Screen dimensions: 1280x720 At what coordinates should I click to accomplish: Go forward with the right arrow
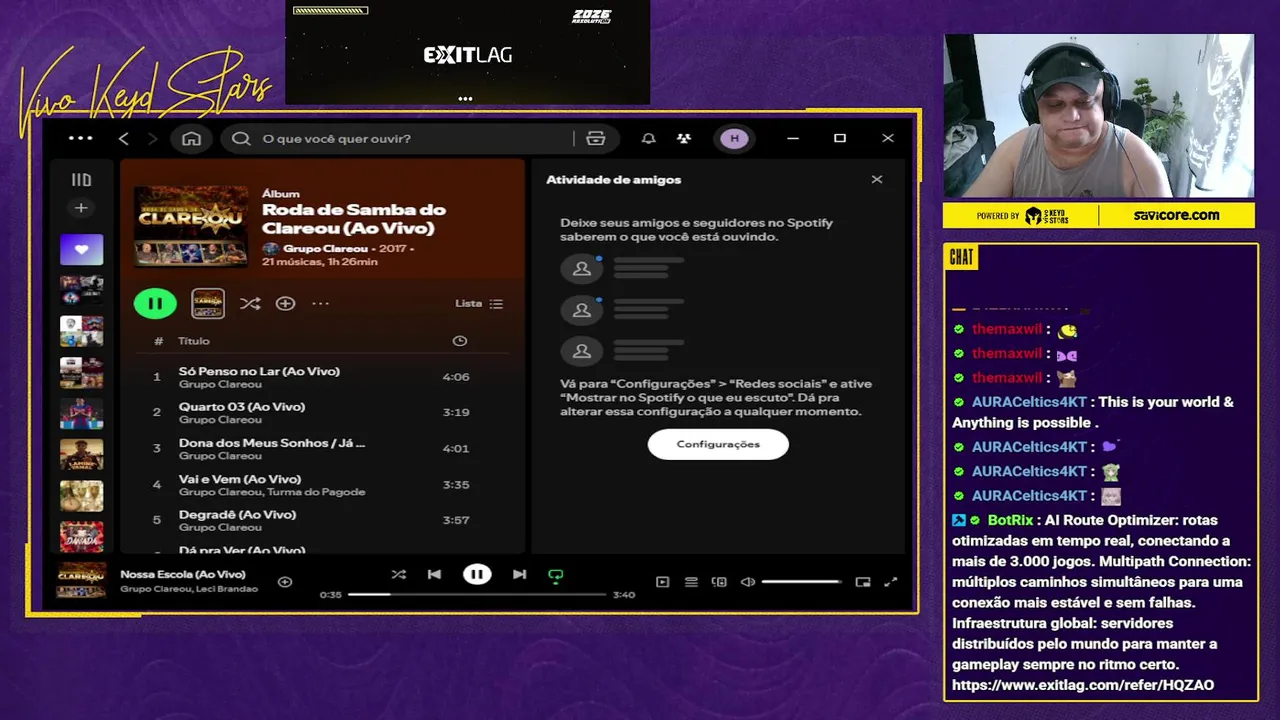click(152, 139)
